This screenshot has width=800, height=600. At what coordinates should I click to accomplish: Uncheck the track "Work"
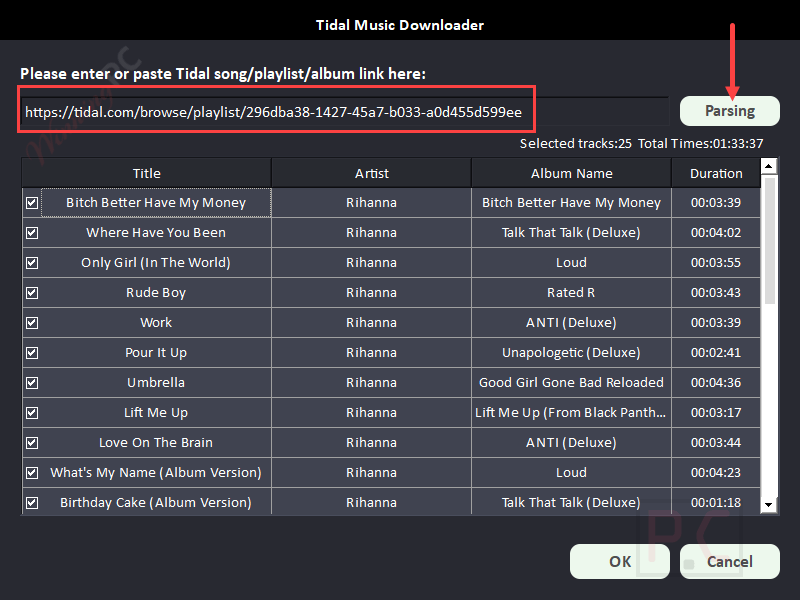[x=31, y=322]
